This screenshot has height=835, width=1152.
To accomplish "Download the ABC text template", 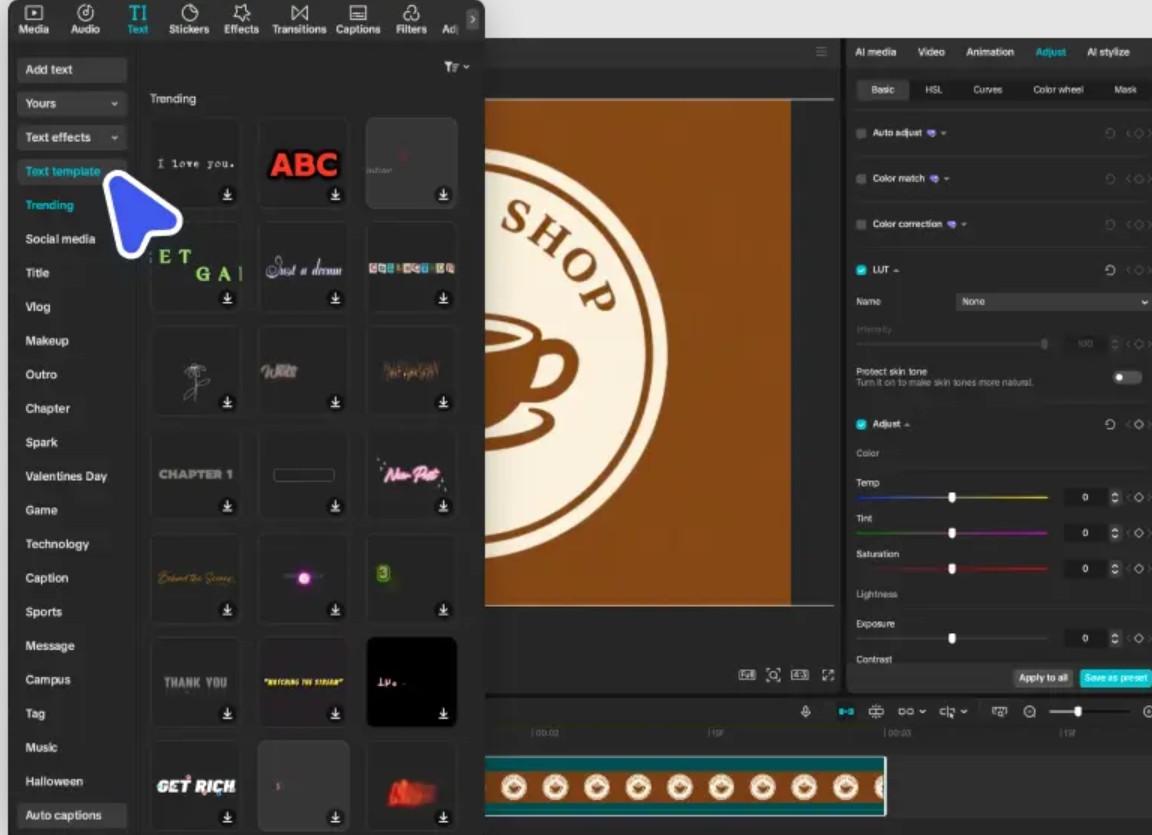I will coord(336,195).
